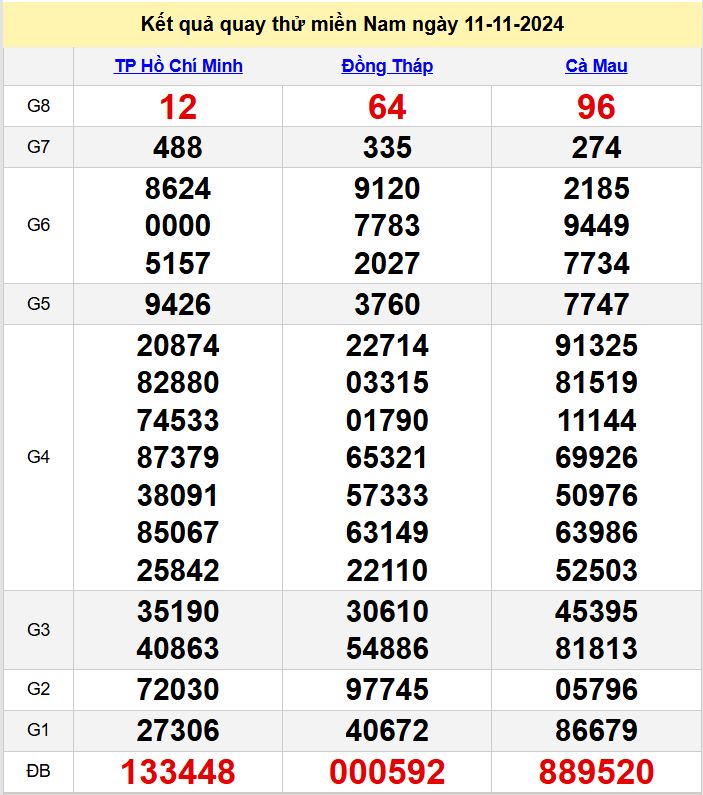Select G4 number 03315
703x795 pixels.
pyautogui.click(x=387, y=383)
